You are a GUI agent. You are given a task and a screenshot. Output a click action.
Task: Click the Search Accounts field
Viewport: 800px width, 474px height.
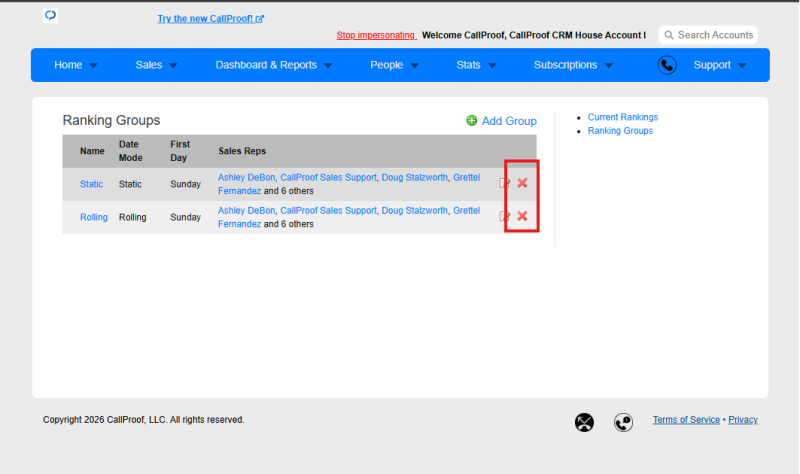coord(708,35)
